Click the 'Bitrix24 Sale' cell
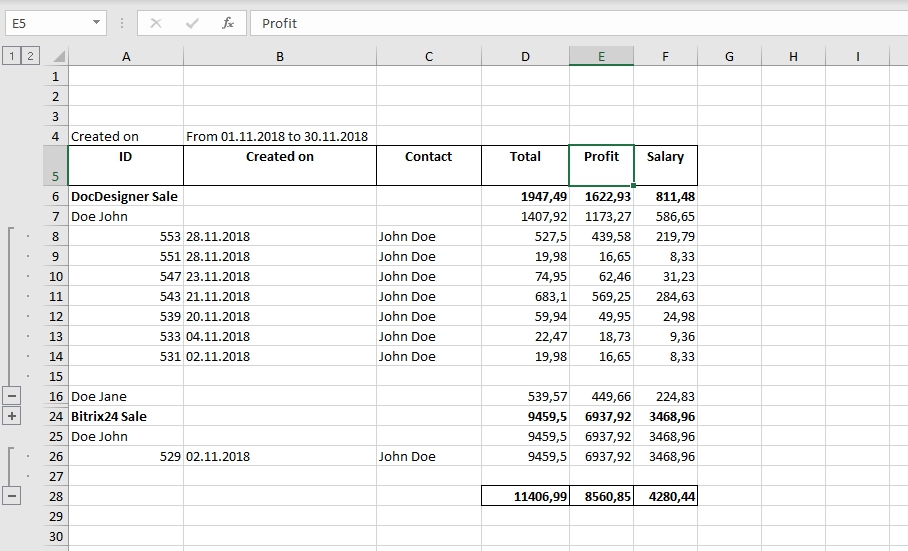The width and height of the screenshot is (908, 551). pyautogui.click(x=126, y=416)
